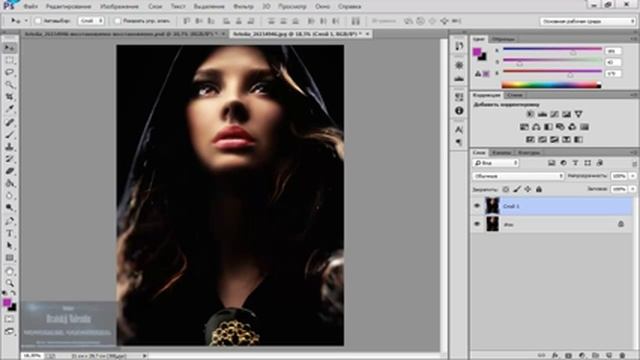Select the Dodge tool
This screenshot has height=360, width=640.
point(9,208)
